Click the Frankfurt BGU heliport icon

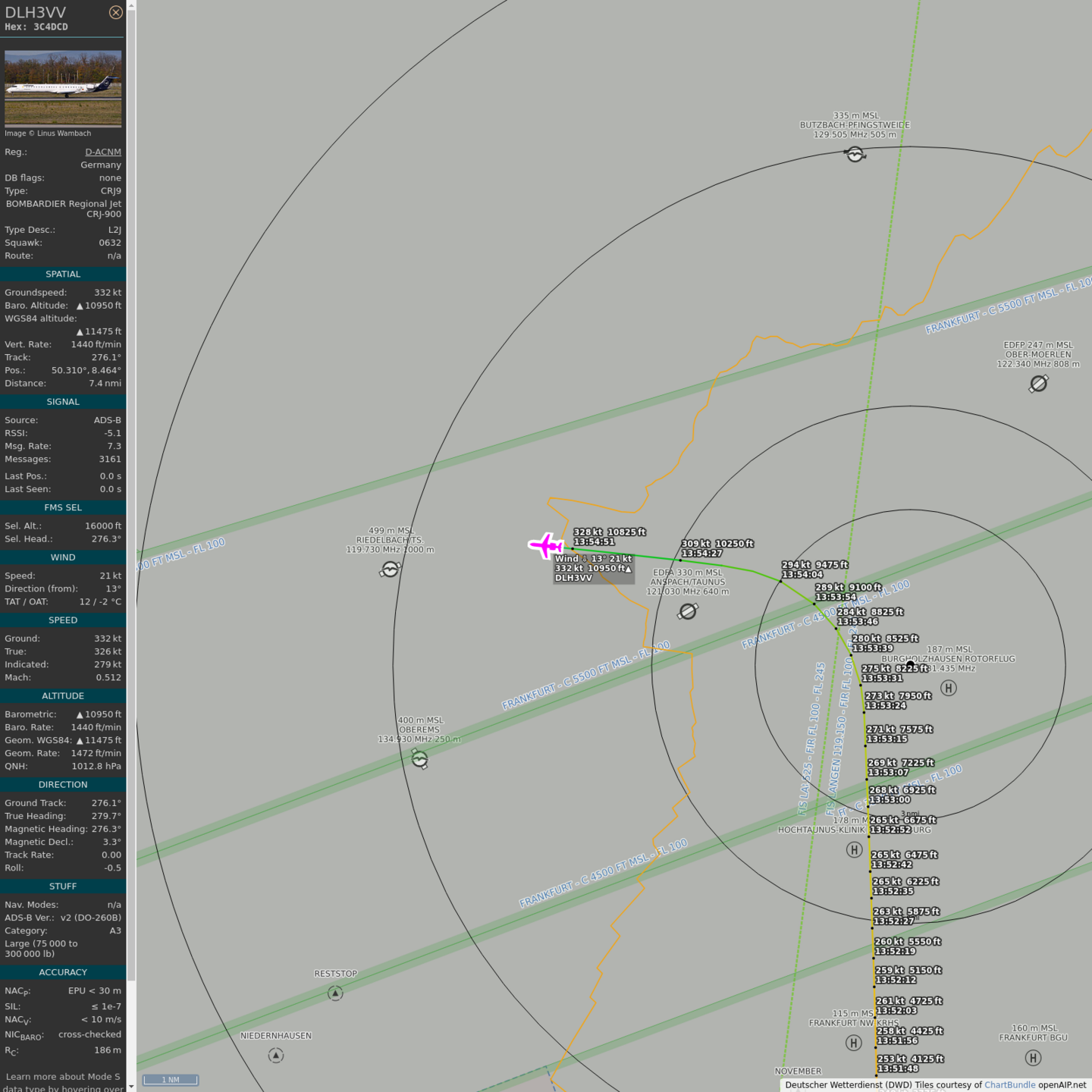(1033, 1058)
